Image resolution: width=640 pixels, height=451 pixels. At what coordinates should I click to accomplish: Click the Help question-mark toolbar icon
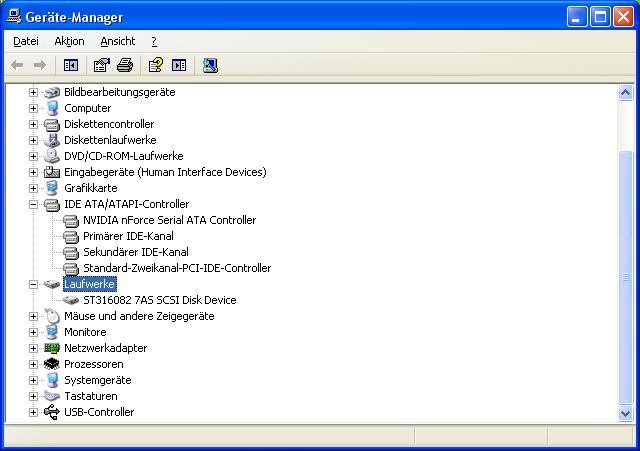[x=156, y=65]
